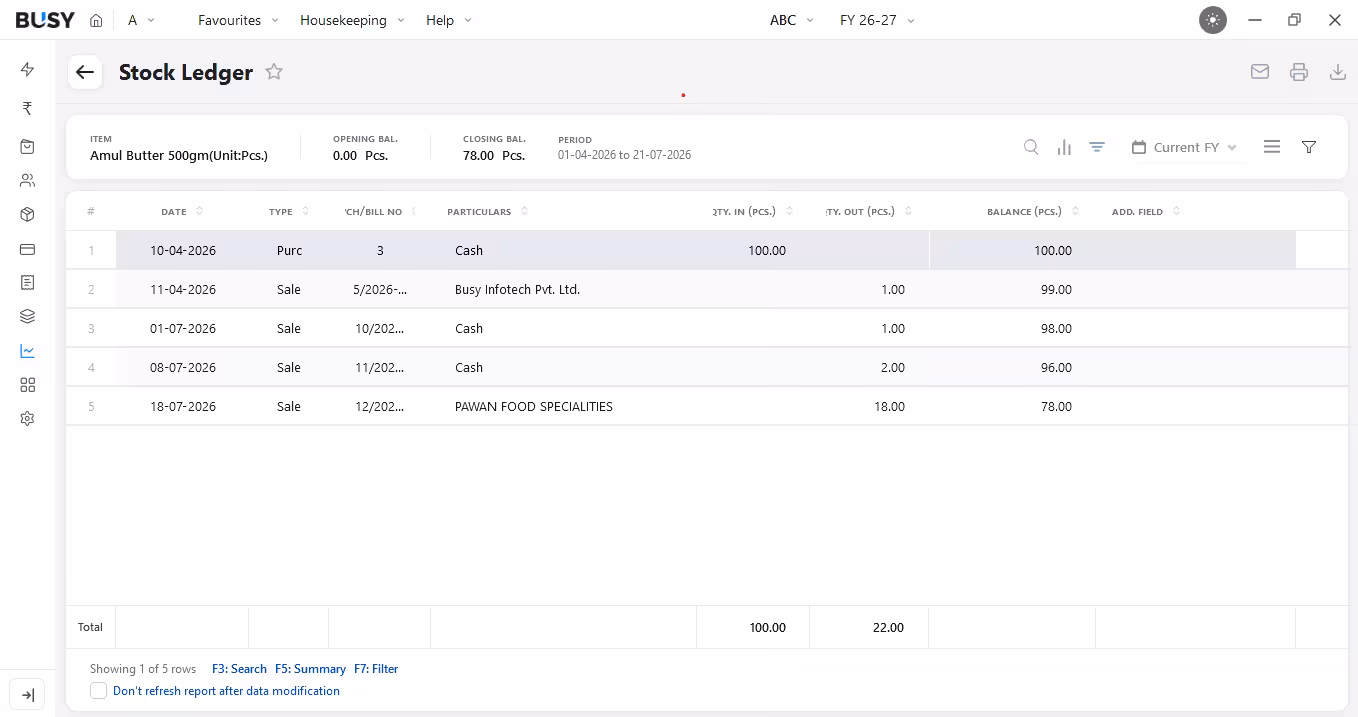1358x717 pixels.
Task: Click the F3: Search link
Action: [x=239, y=669]
